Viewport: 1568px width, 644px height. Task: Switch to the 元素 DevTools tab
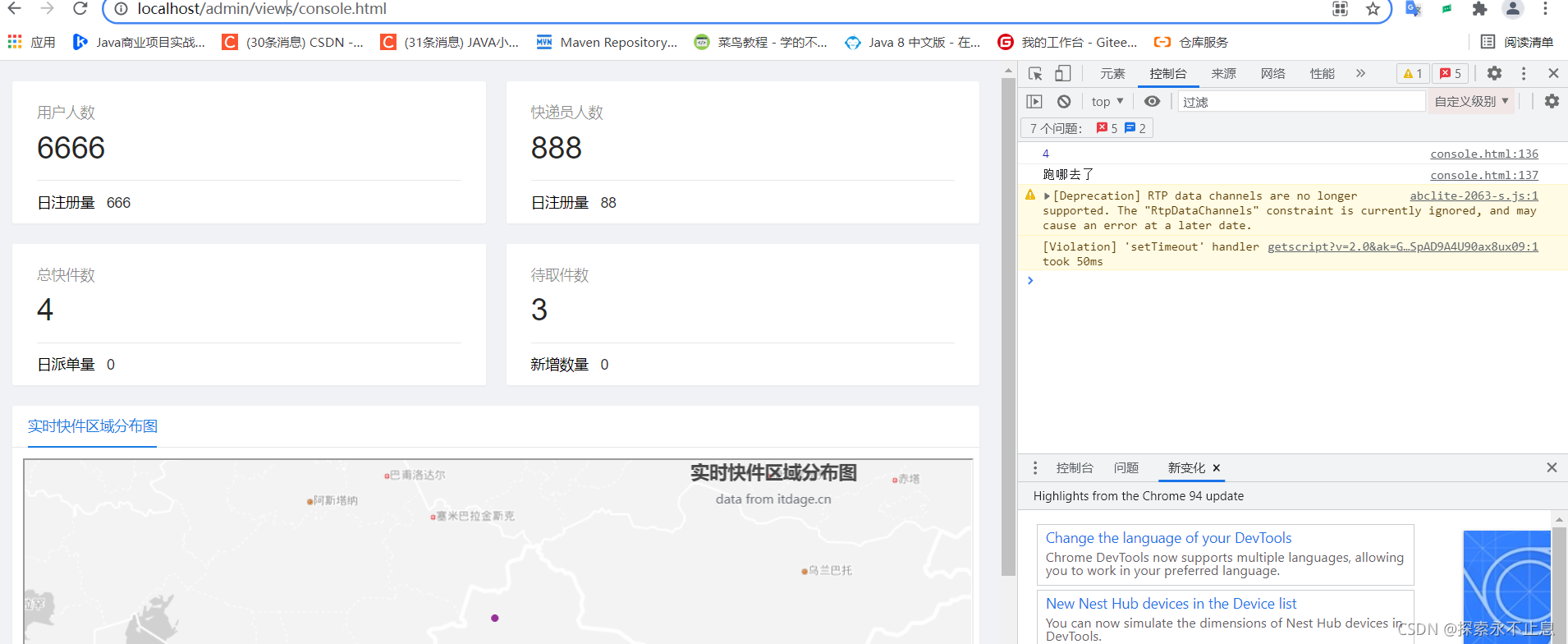coord(1112,74)
